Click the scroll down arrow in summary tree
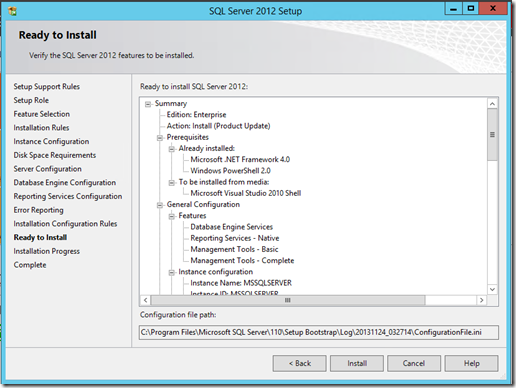The image size is (516, 388). point(492,289)
